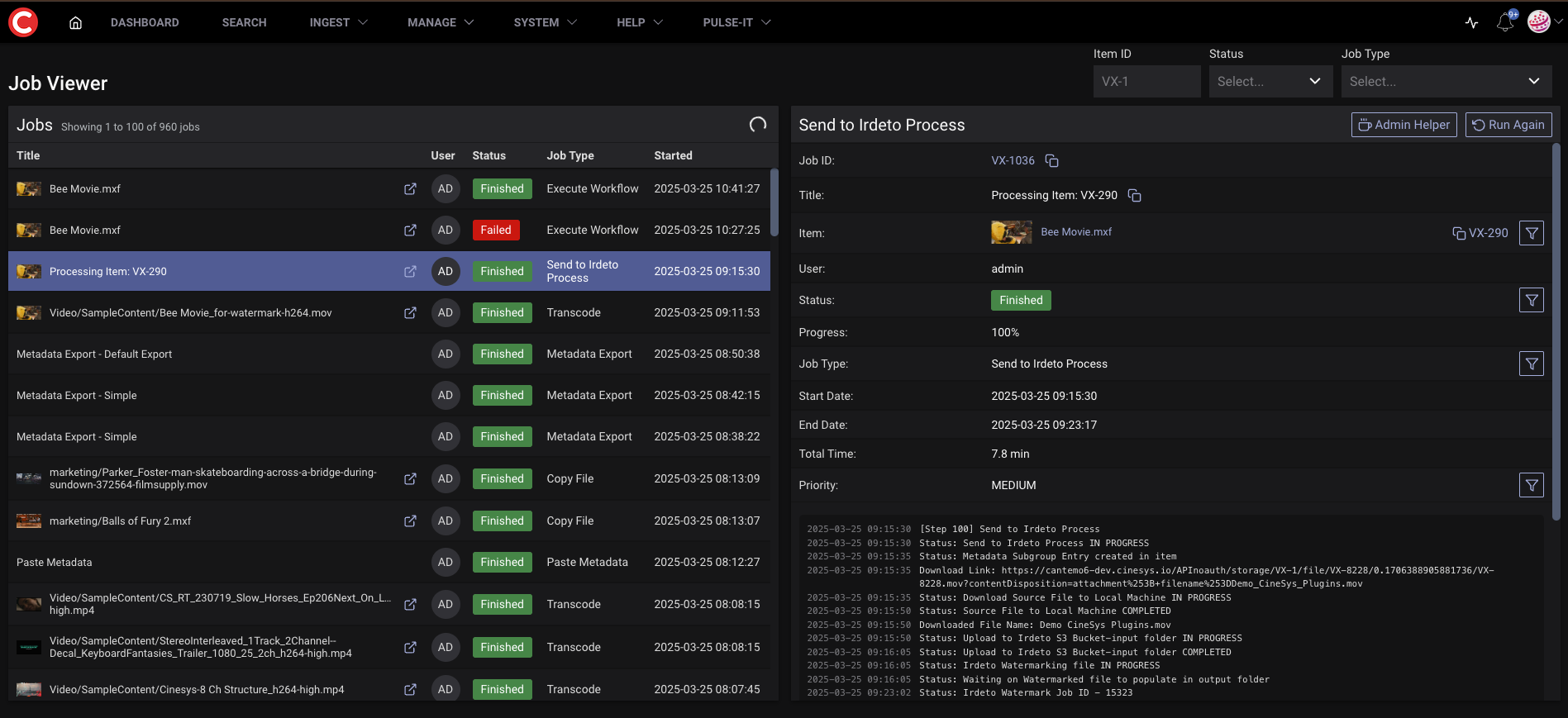The image size is (1568, 718).
Task: Copy the Job ID VX-1036
Action: pos(1051,161)
